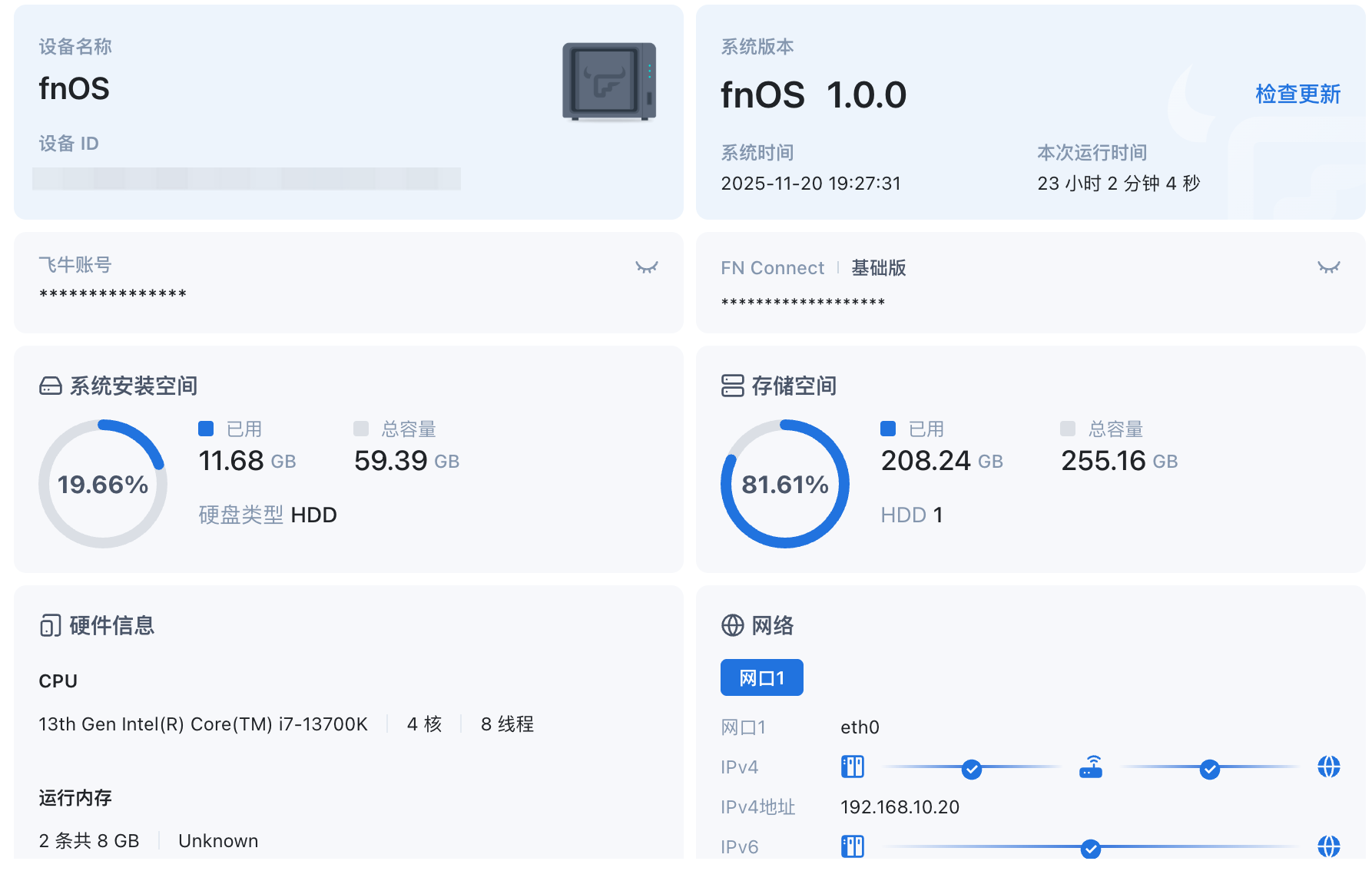Viewport: 1372px width, 871px height.
Task: Click the IPv6 internet globe icon
Action: [x=1328, y=846]
